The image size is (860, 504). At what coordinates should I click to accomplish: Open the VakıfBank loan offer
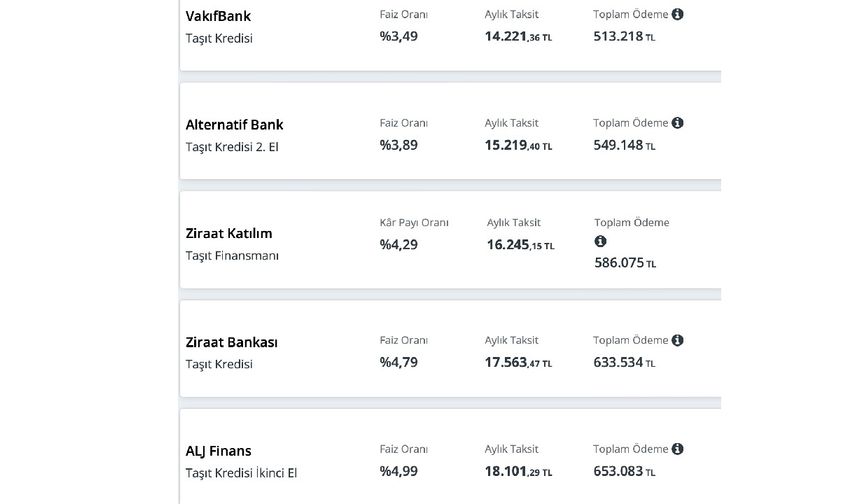point(218,16)
